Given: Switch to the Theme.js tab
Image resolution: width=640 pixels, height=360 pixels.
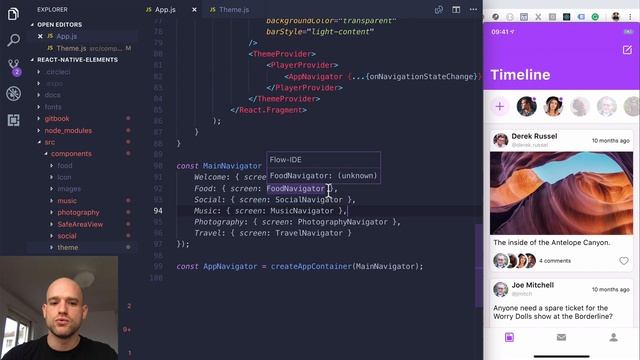Looking at the screenshot, I should coord(229,9).
